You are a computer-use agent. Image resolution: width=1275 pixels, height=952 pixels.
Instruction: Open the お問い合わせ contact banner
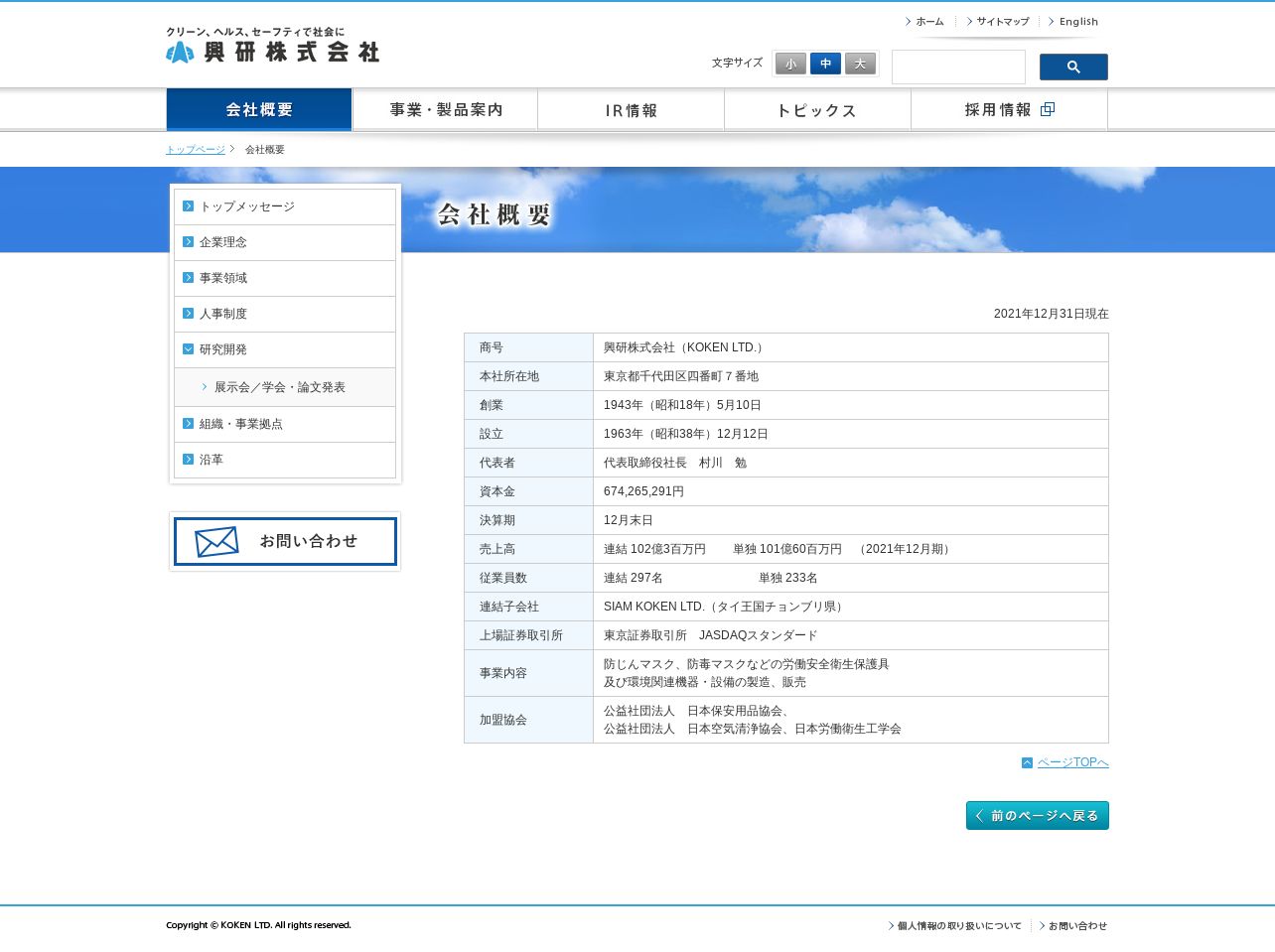(285, 541)
